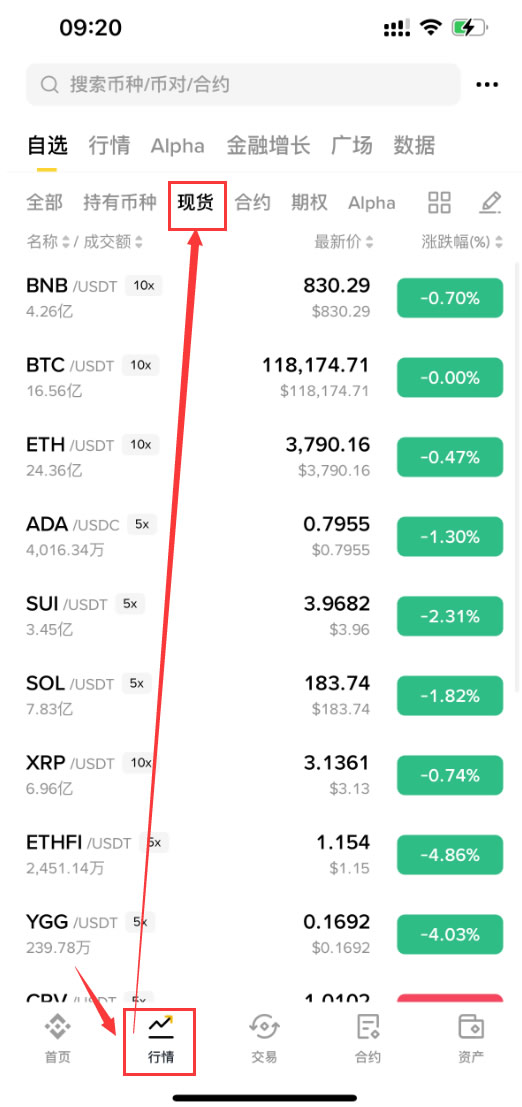Open 广场 square top tab
The height and width of the screenshot is (1107, 522).
(x=351, y=146)
